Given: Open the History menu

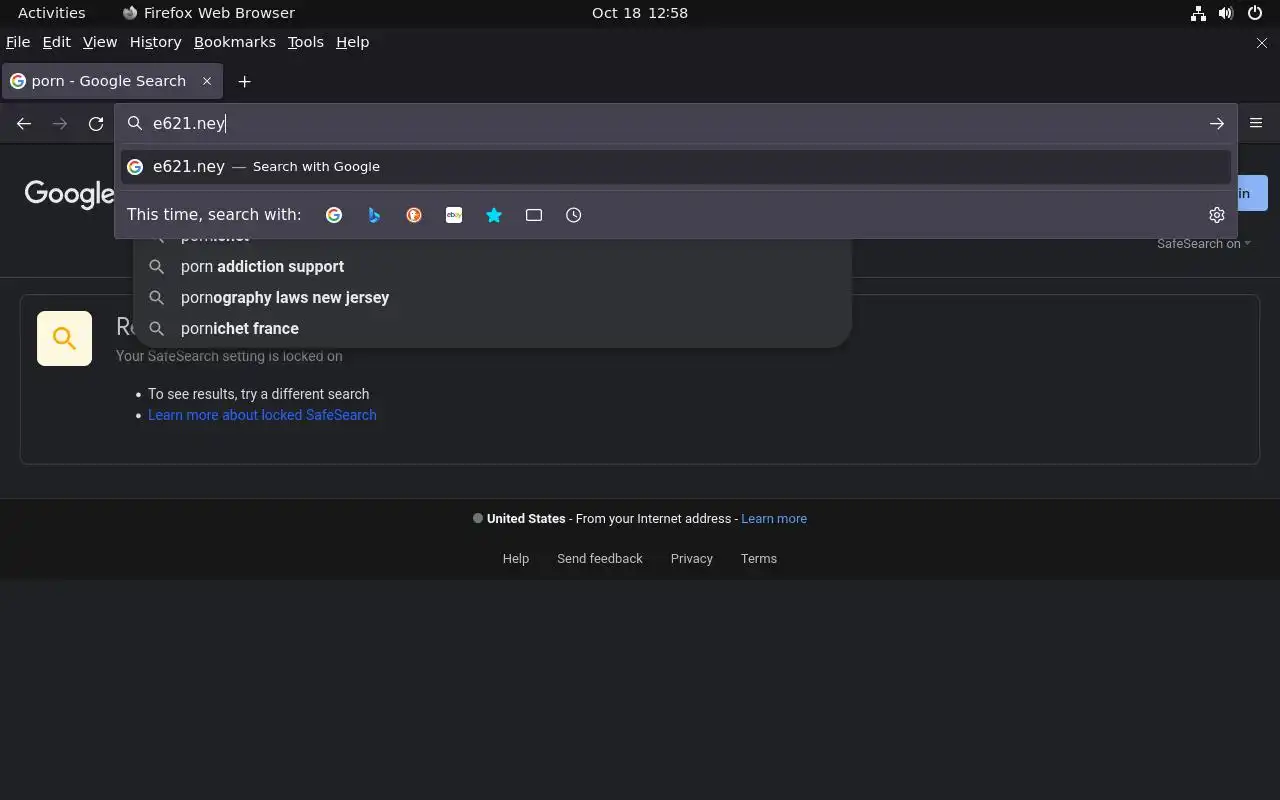Looking at the screenshot, I should click(x=155, y=42).
